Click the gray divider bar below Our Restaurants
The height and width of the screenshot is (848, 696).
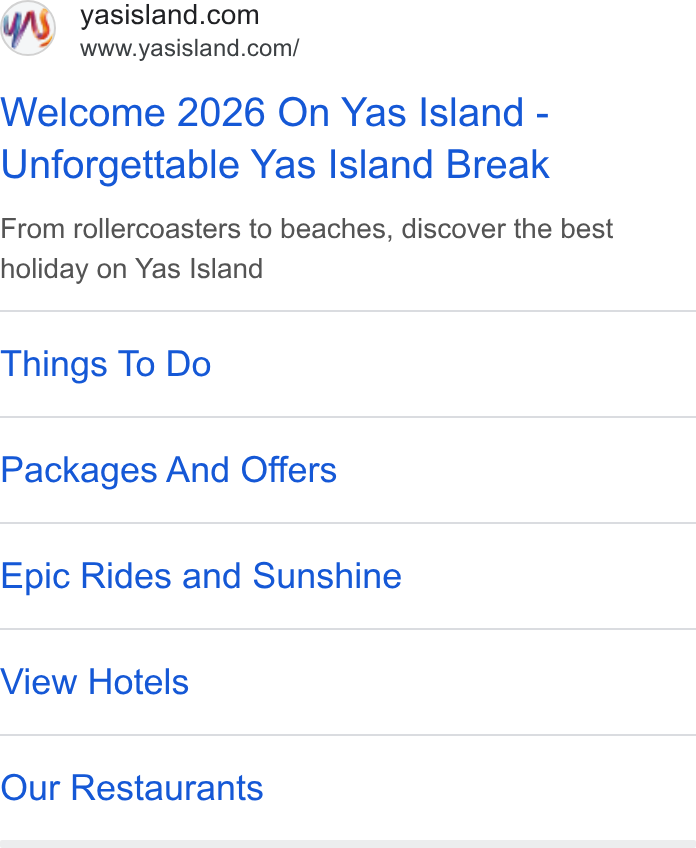348,844
